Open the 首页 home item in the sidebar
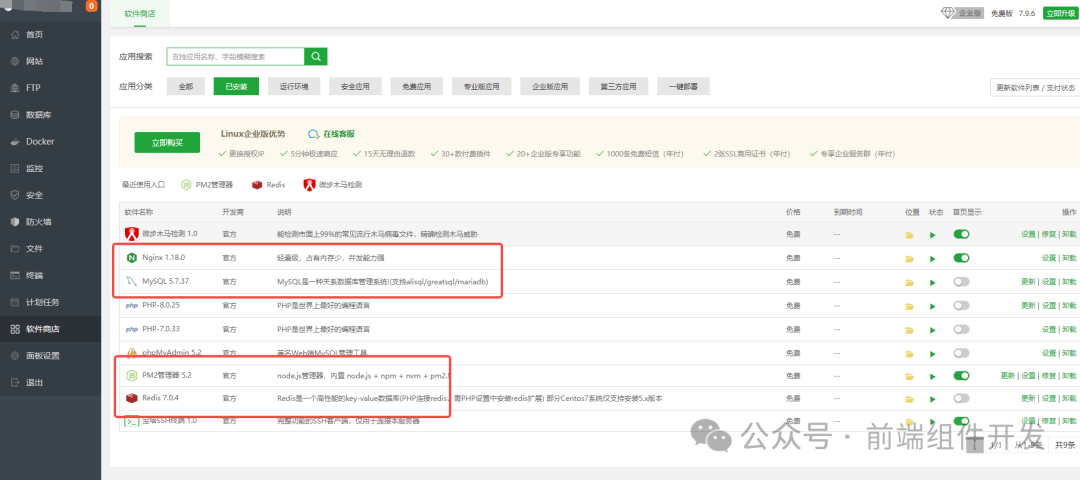The height and width of the screenshot is (480, 1080). pos(34,34)
